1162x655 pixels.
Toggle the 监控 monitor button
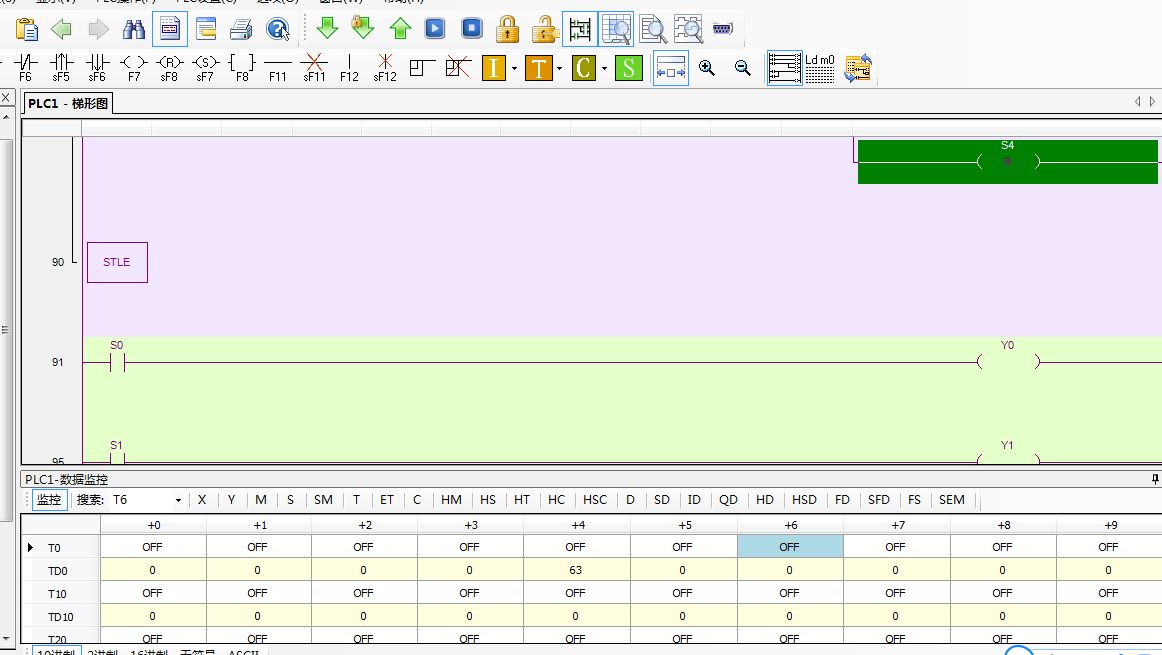coord(49,500)
